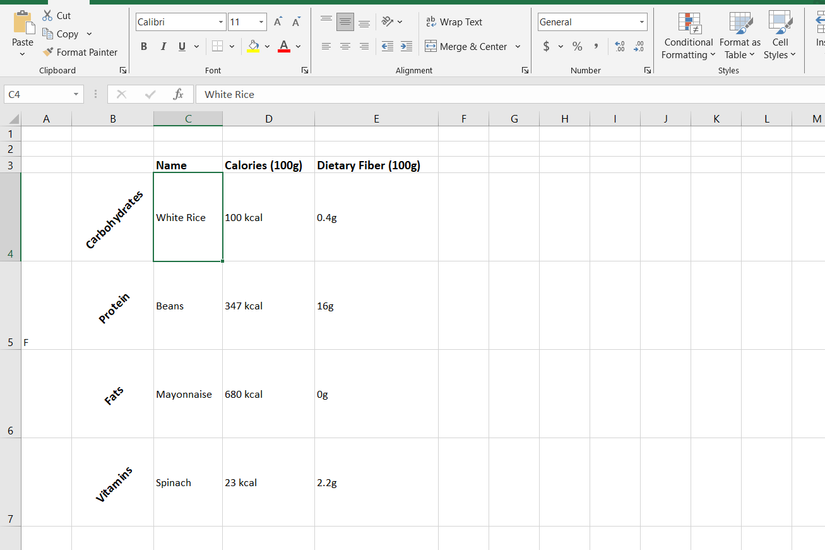Open fill color palette arrow
This screenshot has width=825, height=550.
(x=267, y=46)
